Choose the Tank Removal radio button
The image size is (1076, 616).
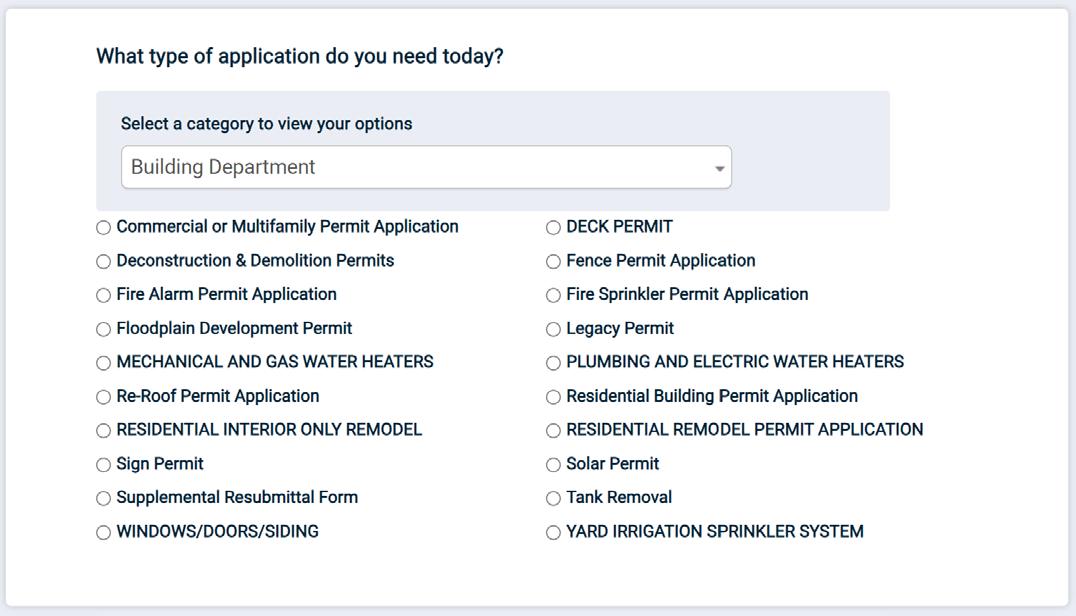coord(554,498)
